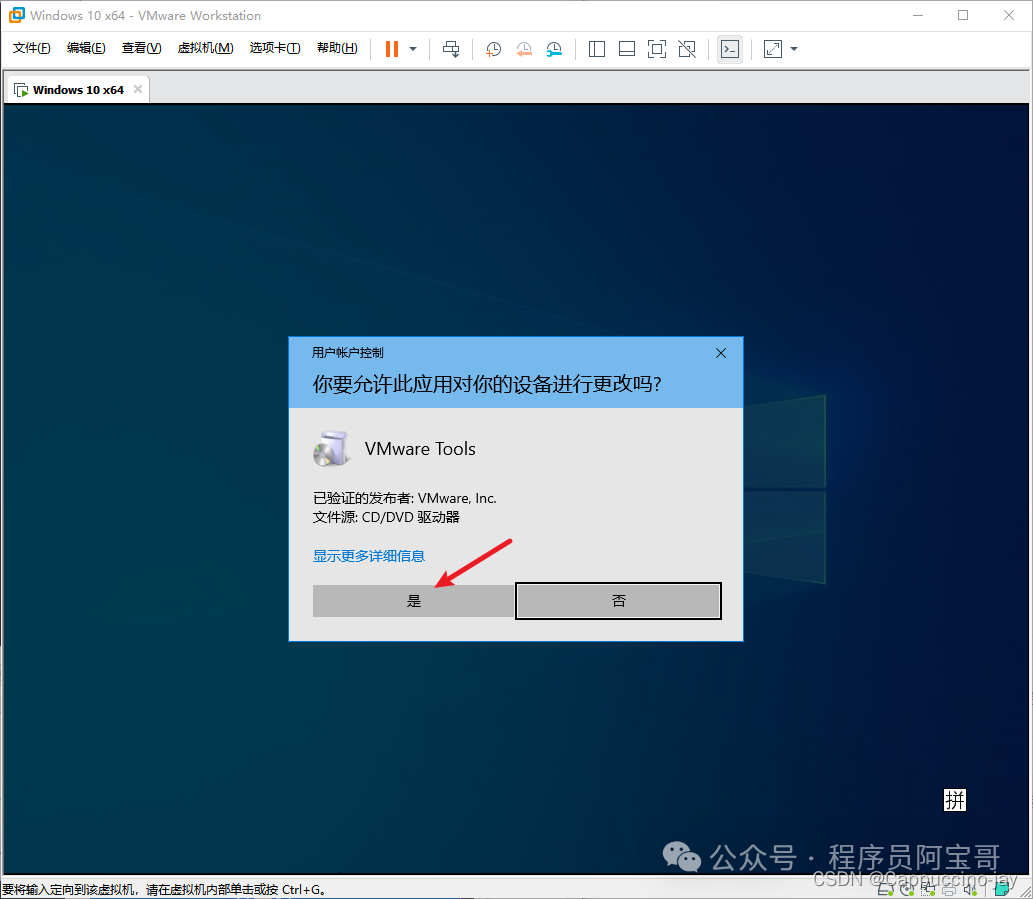Viewport: 1033px width, 899px height.
Task: Click the stretch guest display icon
Action: click(772, 49)
